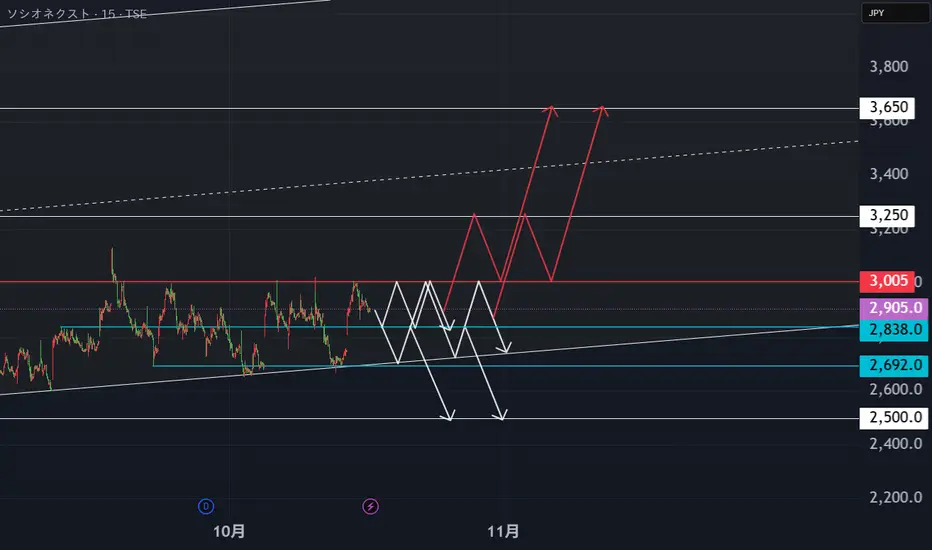This screenshot has height=550, width=932.
Task: Select the cyan 2,838.0 price label
Action: point(894,329)
